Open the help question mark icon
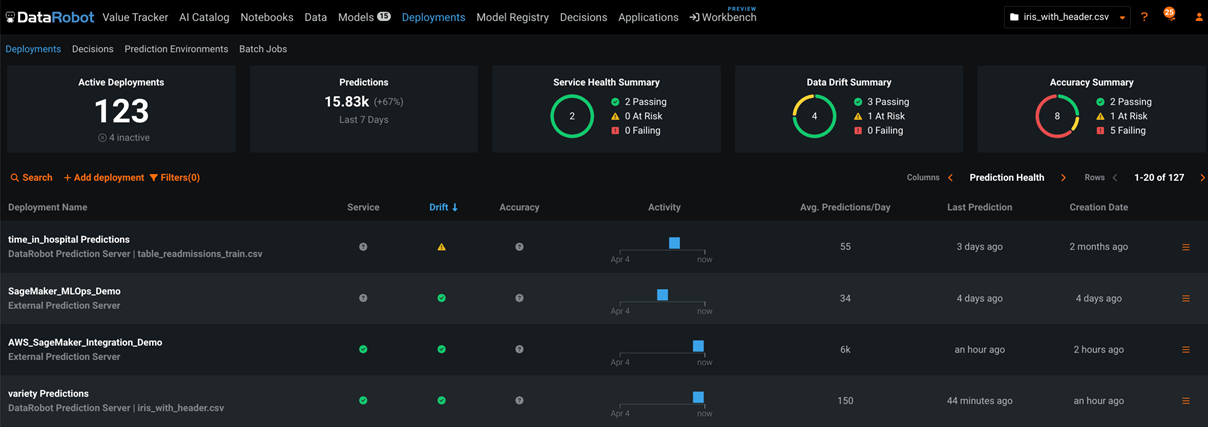 click(x=1144, y=17)
